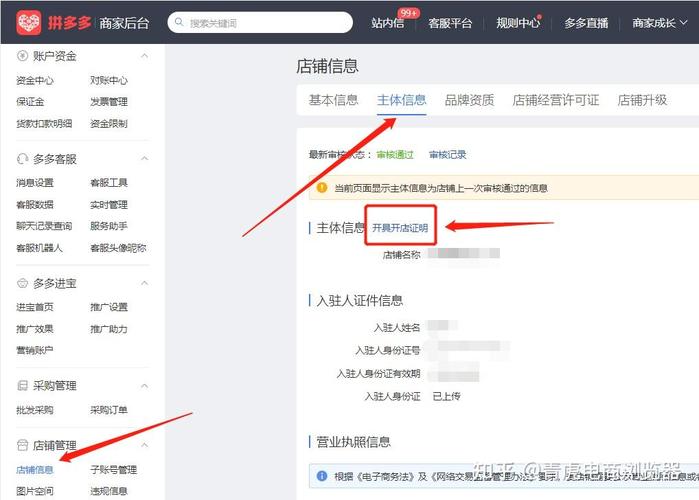This screenshot has height=500, width=699.
Task: Click the 账户资金 section icon
Action: point(22,56)
